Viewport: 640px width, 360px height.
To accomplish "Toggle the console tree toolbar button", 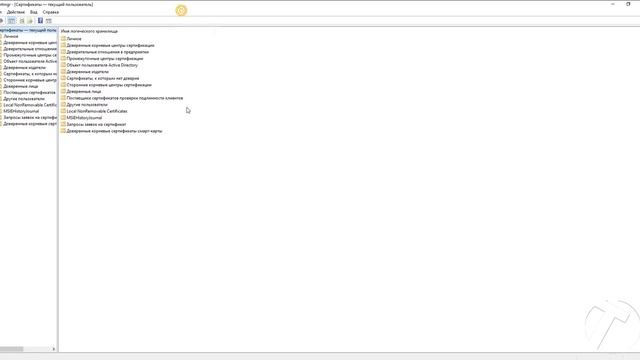I will (x=11, y=20).
